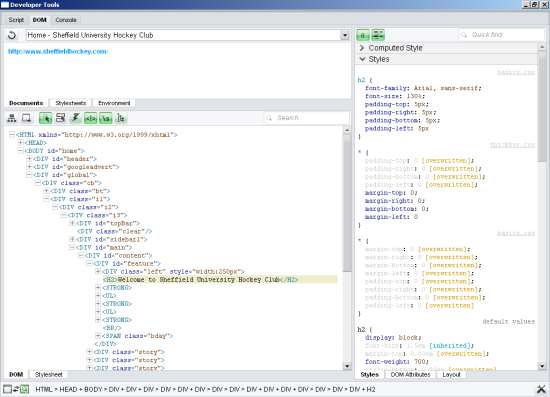Image resolution: width=550 pixels, height=397 pixels.
Task: Select the DIV id="feature" row
Action: pyautogui.click(x=127, y=263)
